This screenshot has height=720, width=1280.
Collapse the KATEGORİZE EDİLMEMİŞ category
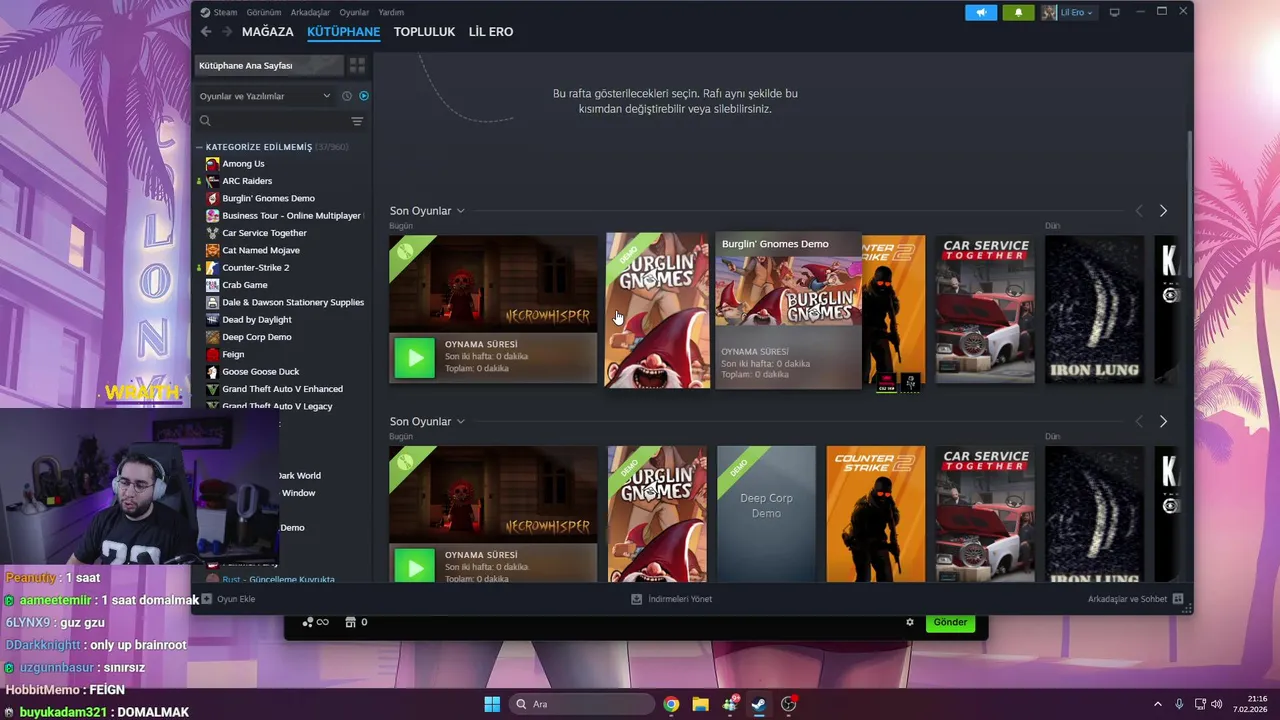(199, 147)
